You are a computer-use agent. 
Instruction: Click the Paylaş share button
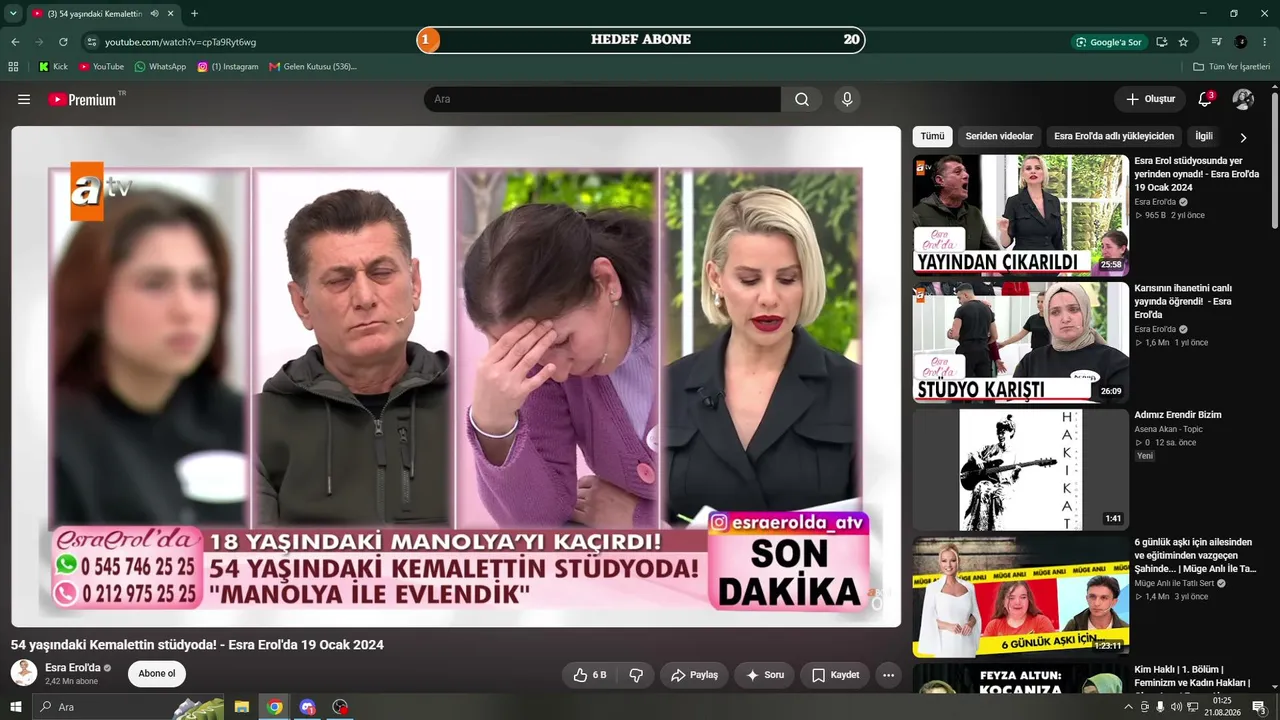click(694, 675)
